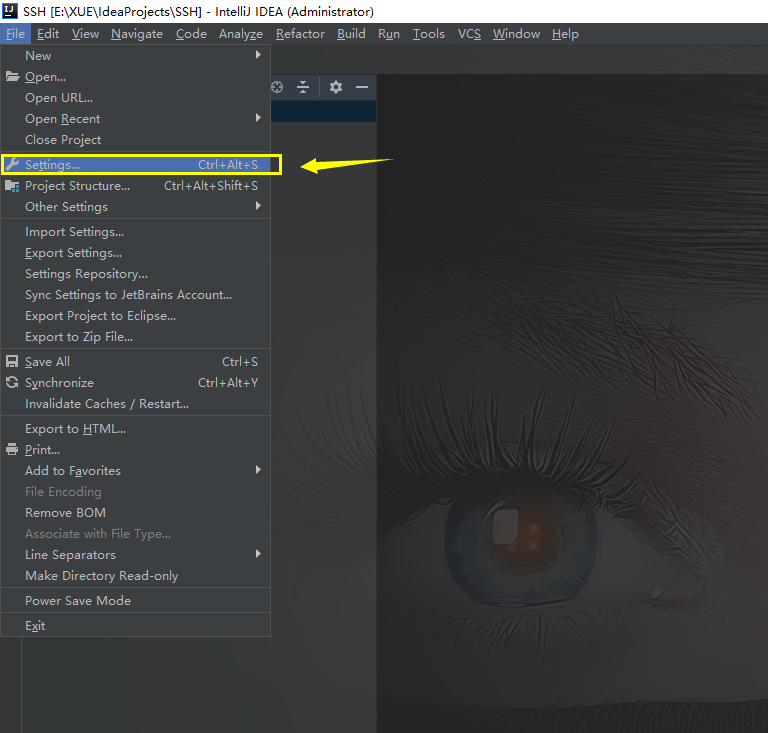Screen dimensions: 768x733
Task: Click the floppy disk Save All icon
Action: click(12, 361)
